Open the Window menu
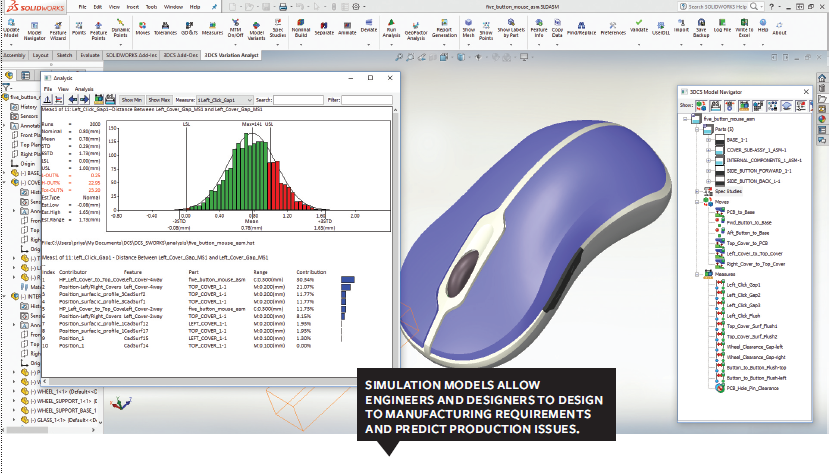This screenshot has height=473, width=833. point(173,7)
